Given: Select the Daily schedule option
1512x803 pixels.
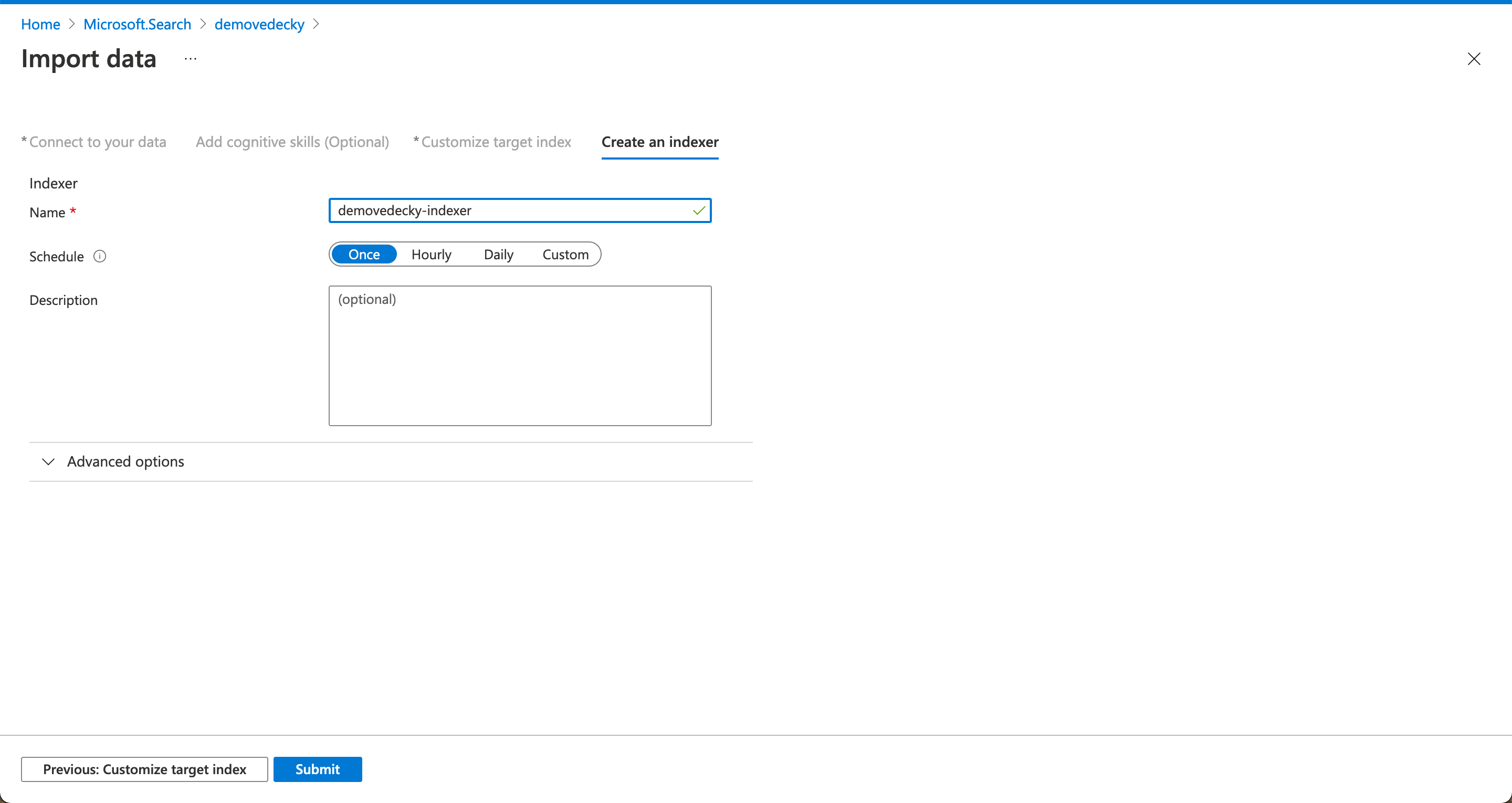Looking at the screenshot, I should 498,255.
